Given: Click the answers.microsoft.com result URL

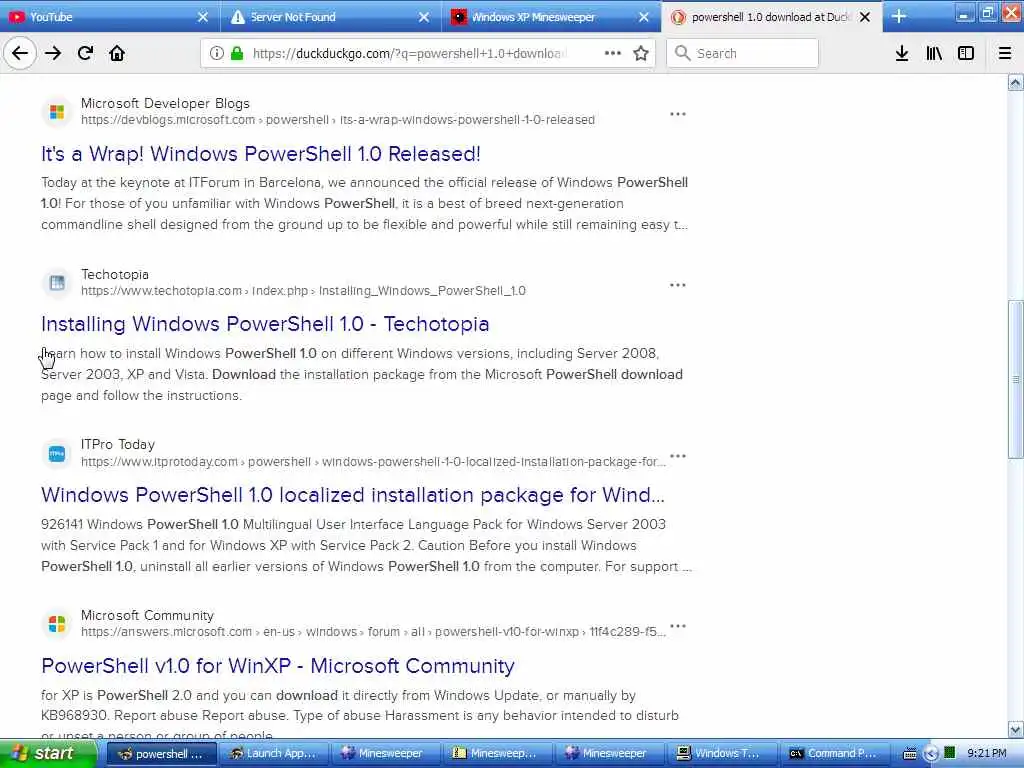Looking at the screenshot, I should [x=373, y=632].
